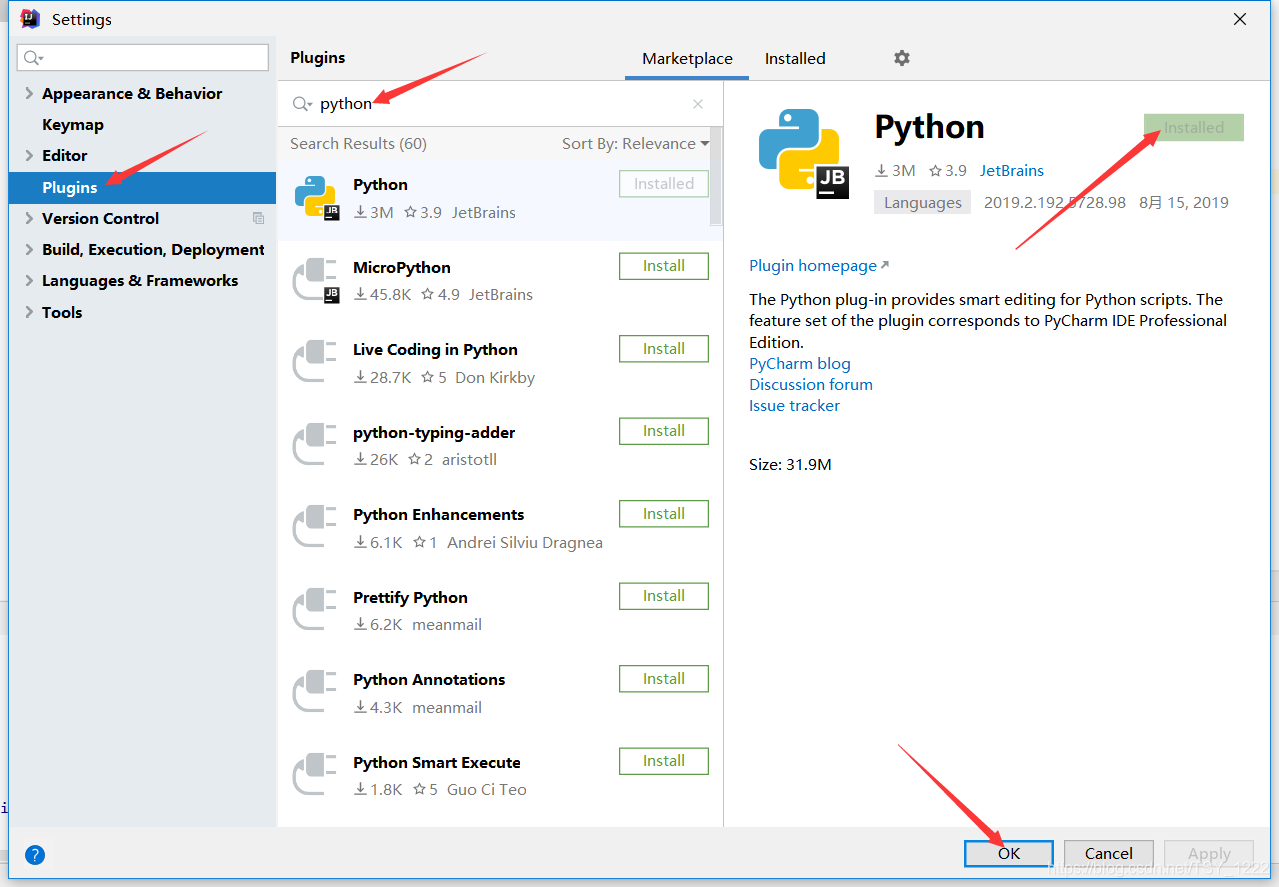Viewport: 1279px width, 887px height.
Task: Click the MicroPython plugin icon
Action: [317, 280]
